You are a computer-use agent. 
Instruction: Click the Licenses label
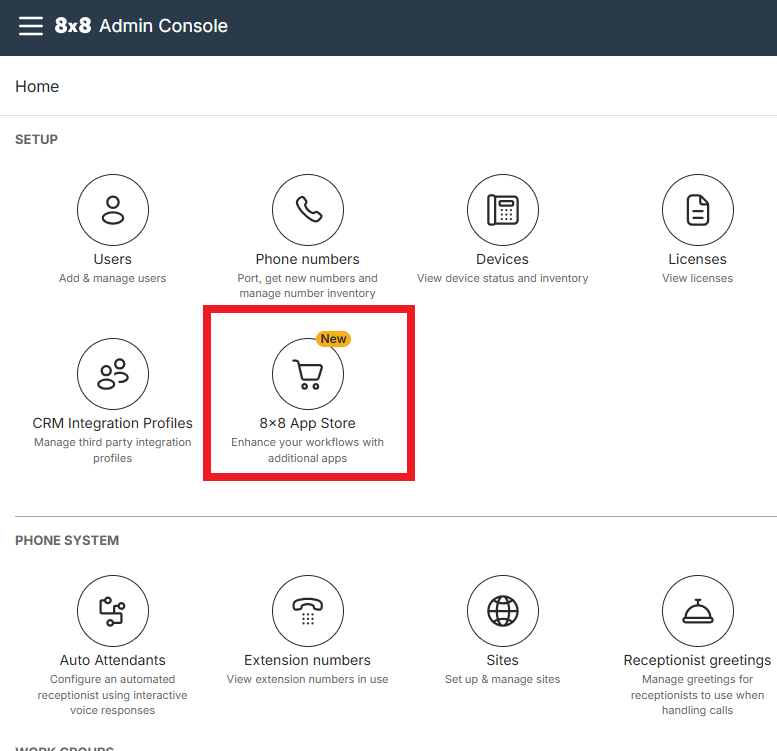point(697,259)
